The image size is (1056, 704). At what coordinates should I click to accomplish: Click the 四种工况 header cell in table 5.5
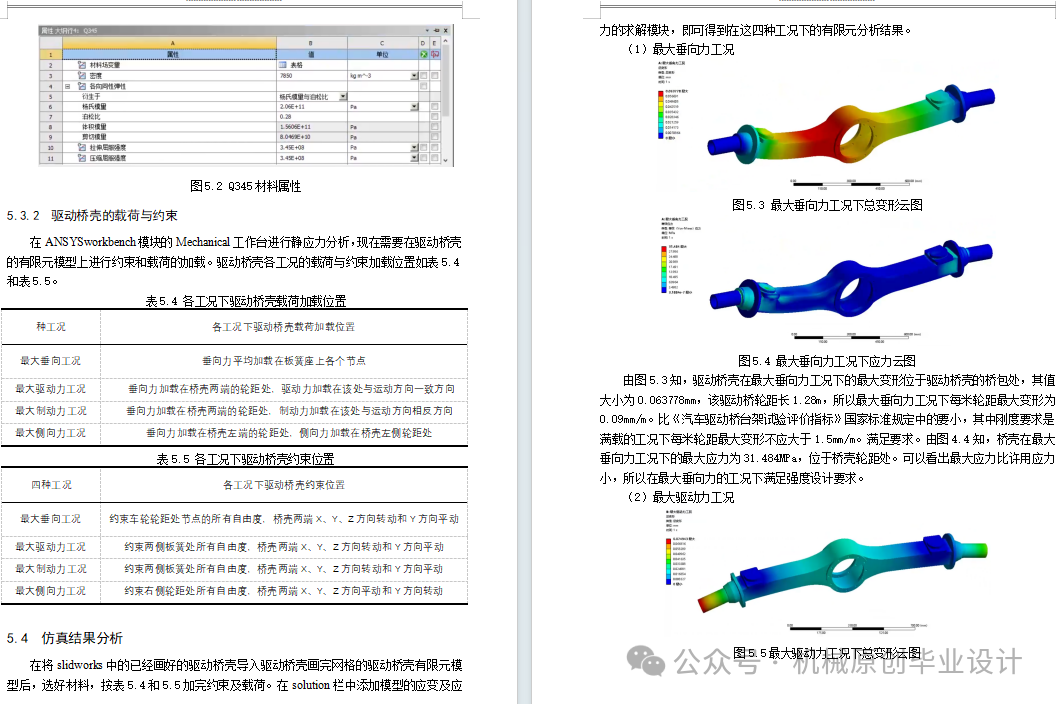click(51, 485)
